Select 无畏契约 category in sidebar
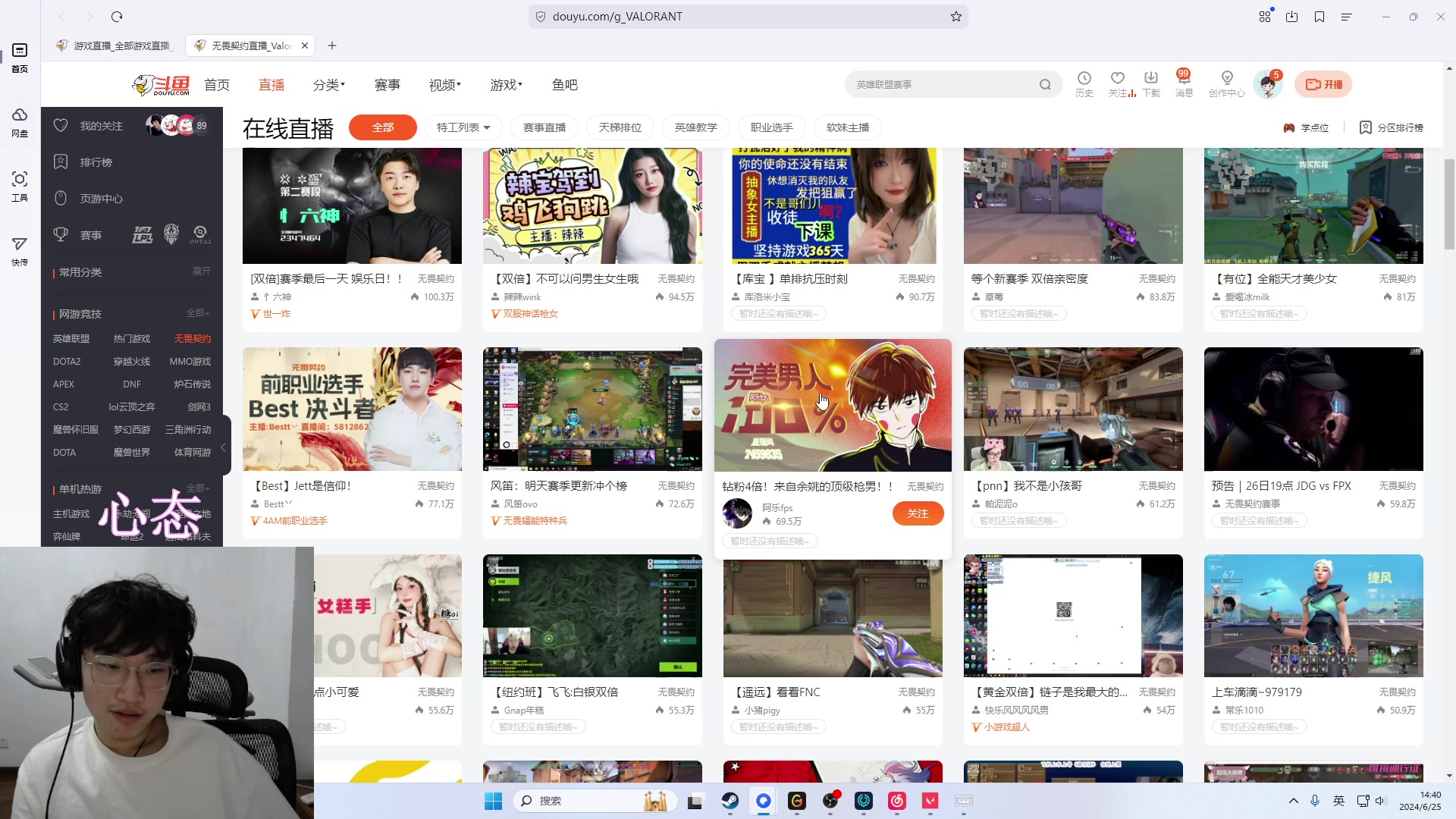The width and height of the screenshot is (1456, 819). point(193,339)
